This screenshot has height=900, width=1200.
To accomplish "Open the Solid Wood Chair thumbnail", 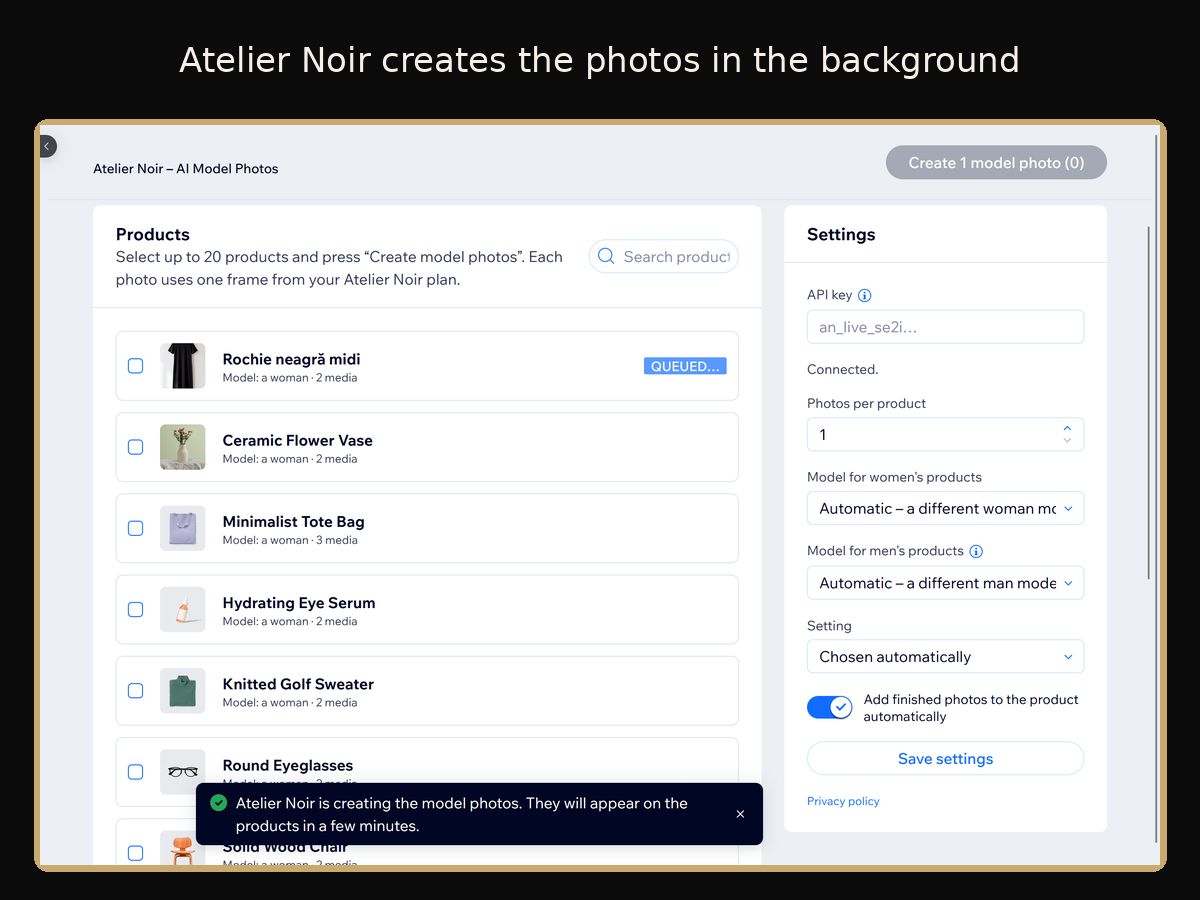I will tap(183, 848).
